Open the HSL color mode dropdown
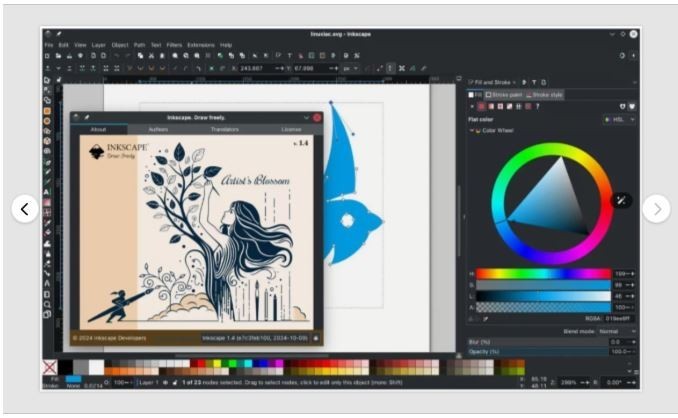Viewport: 678px width, 418px height. 620,119
